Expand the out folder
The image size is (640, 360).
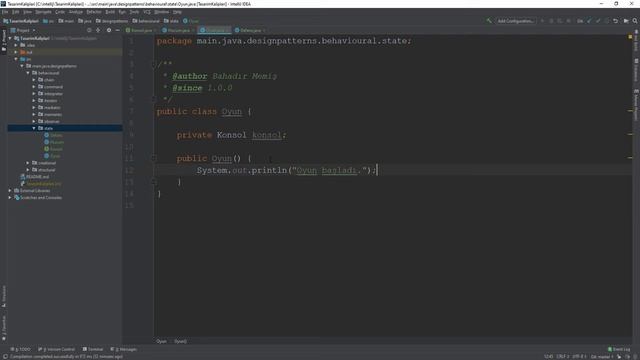[x=16, y=52]
